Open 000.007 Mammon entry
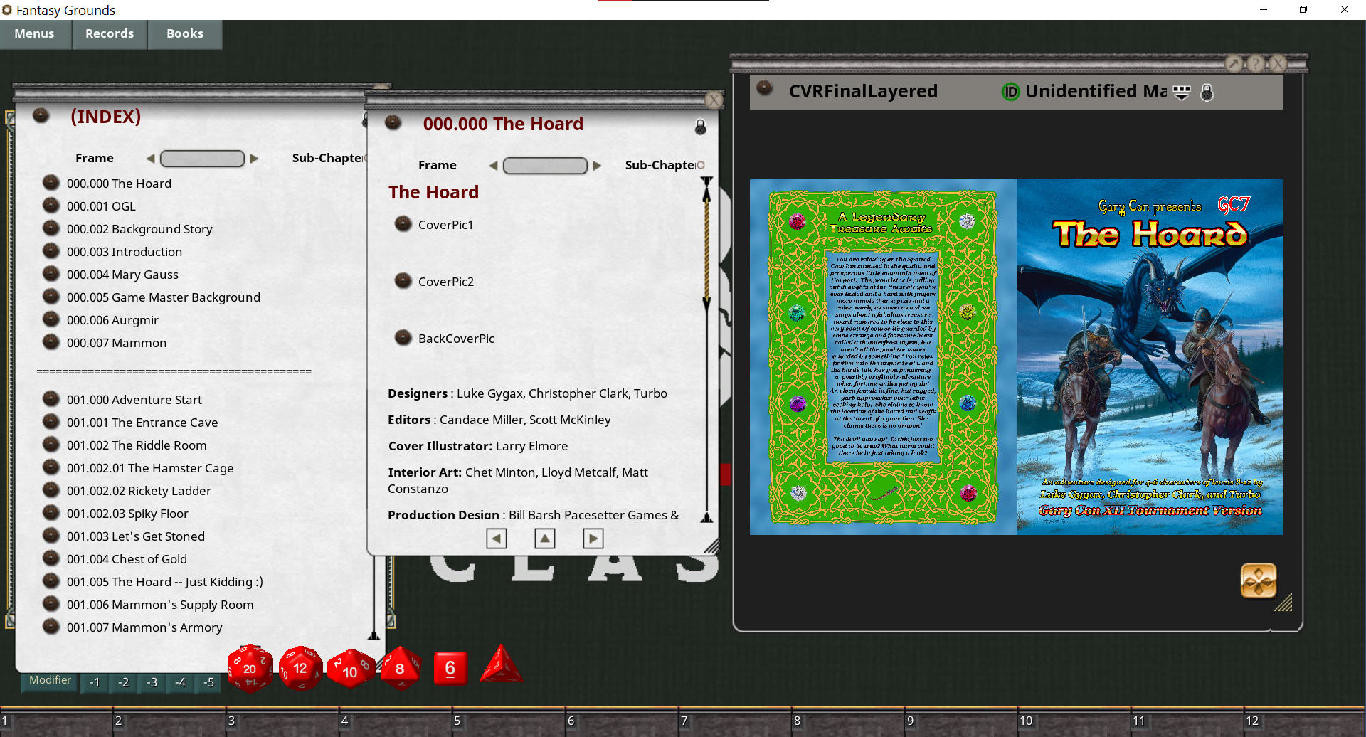 click(x=117, y=342)
